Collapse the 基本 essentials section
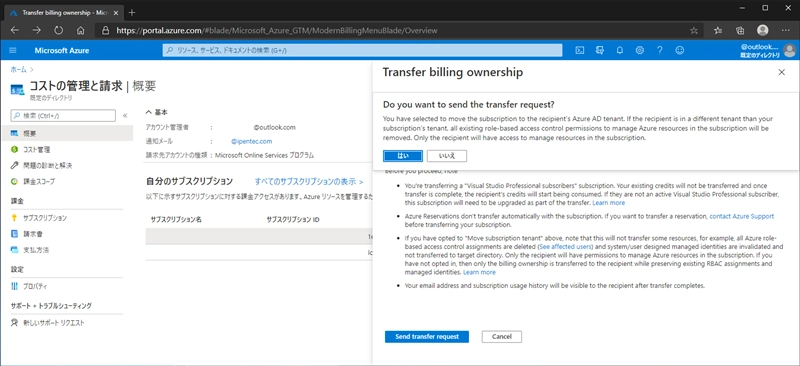 click(x=156, y=112)
